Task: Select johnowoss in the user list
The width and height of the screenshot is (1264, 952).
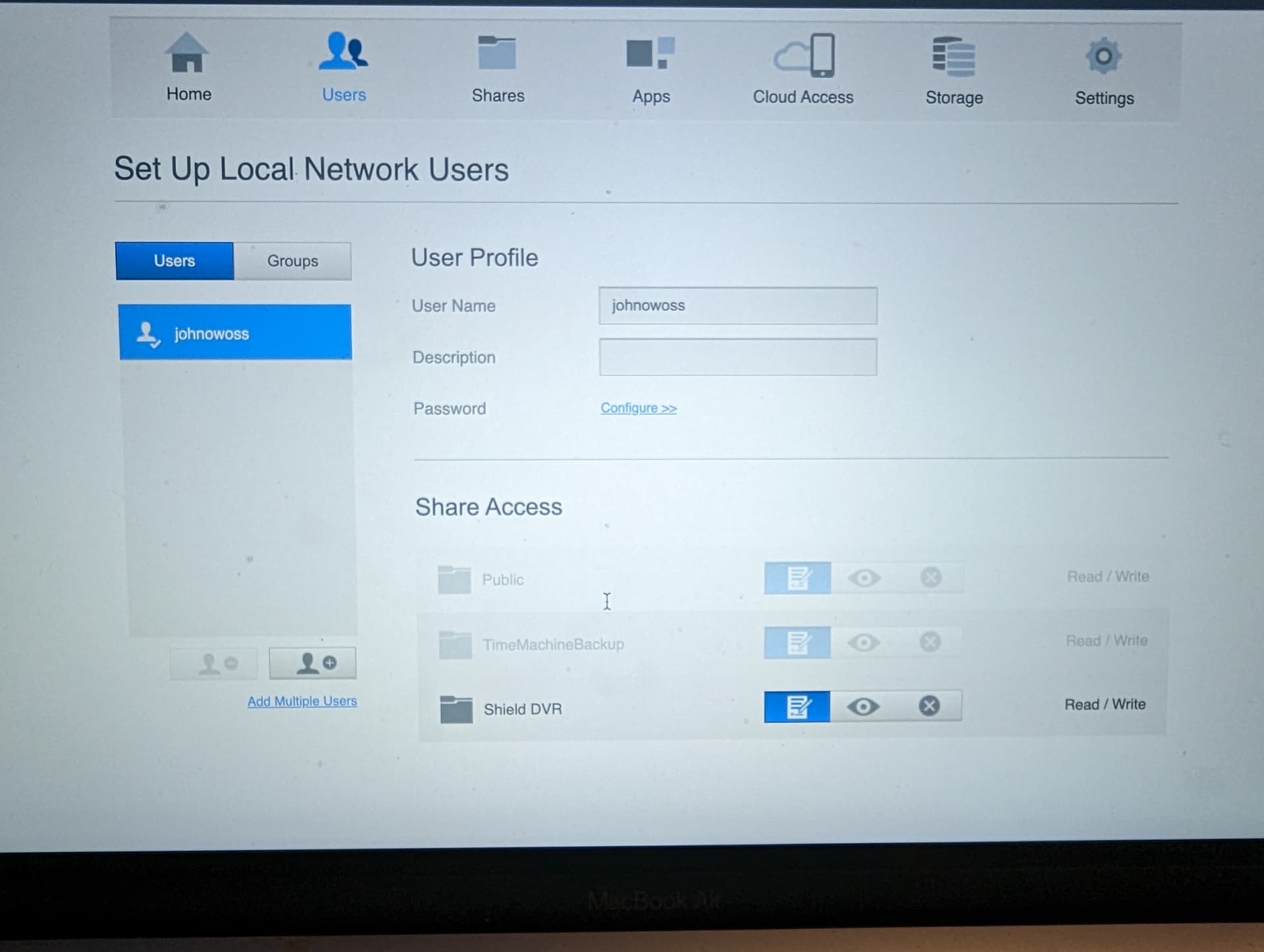Action: (x=235, y=333)
